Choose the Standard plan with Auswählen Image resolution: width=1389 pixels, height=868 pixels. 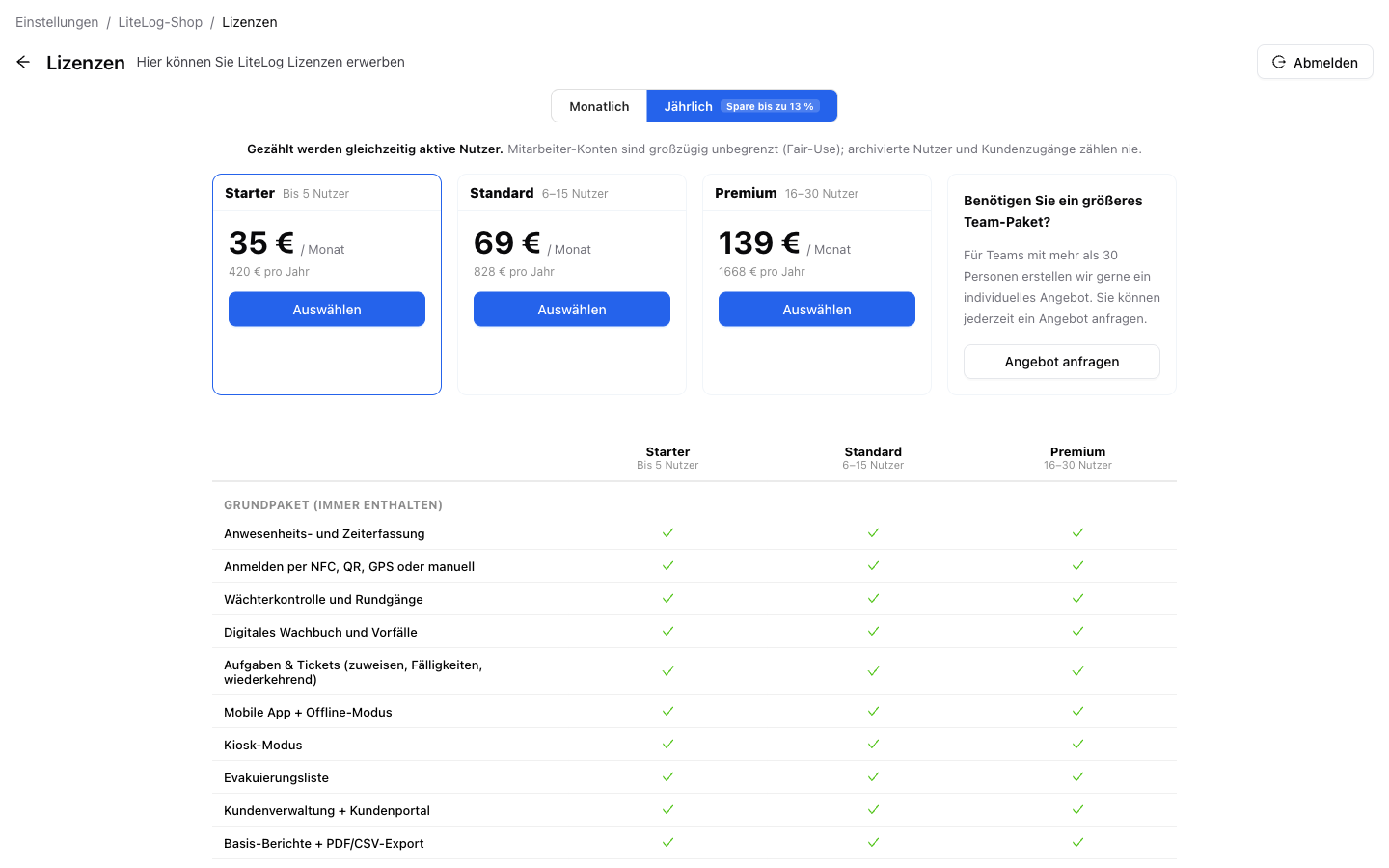pyautogui.click(x=572, y=310)
